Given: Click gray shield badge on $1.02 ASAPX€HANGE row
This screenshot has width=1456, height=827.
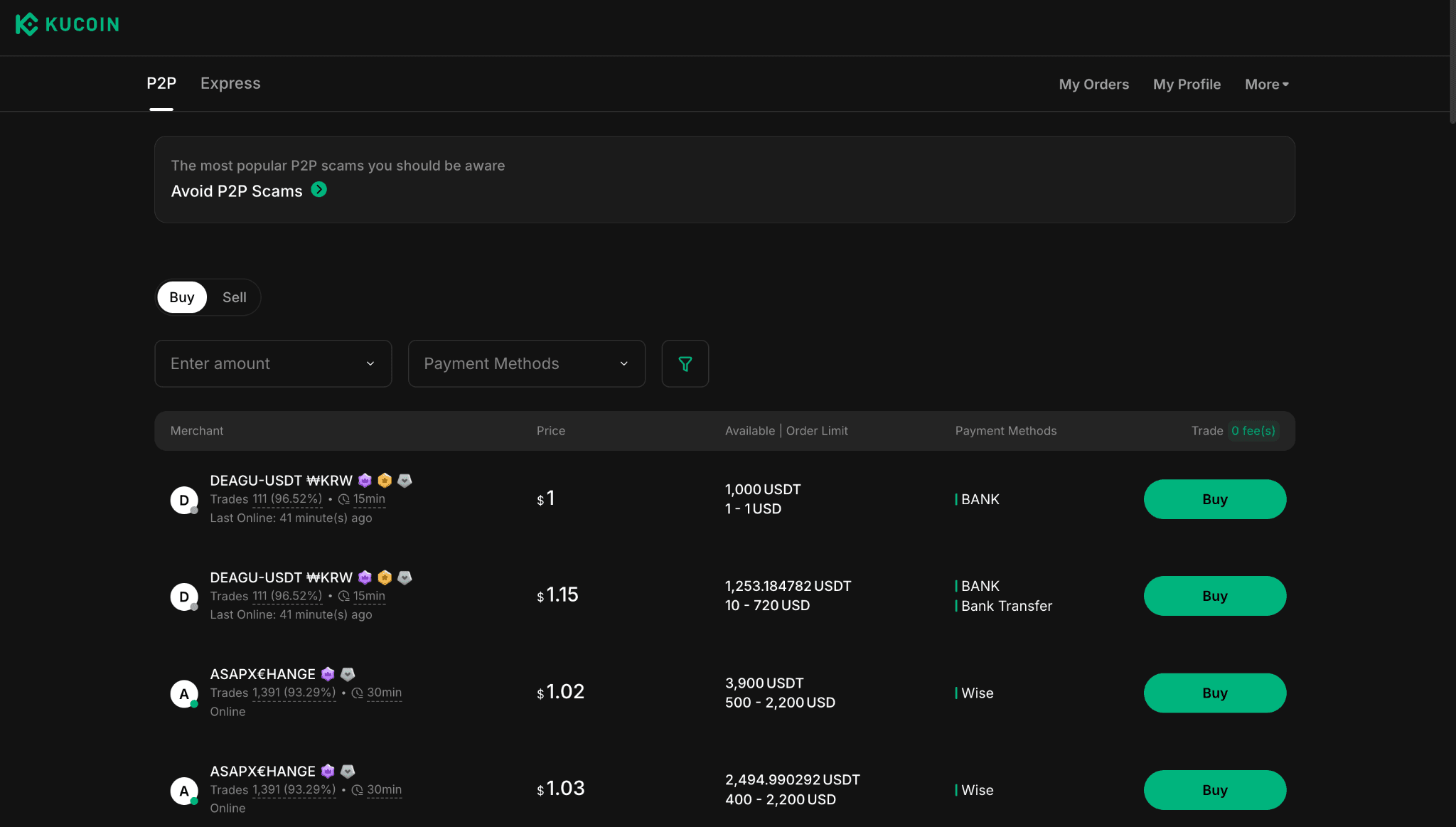Looking at the screenshot, I should point(348,674).
